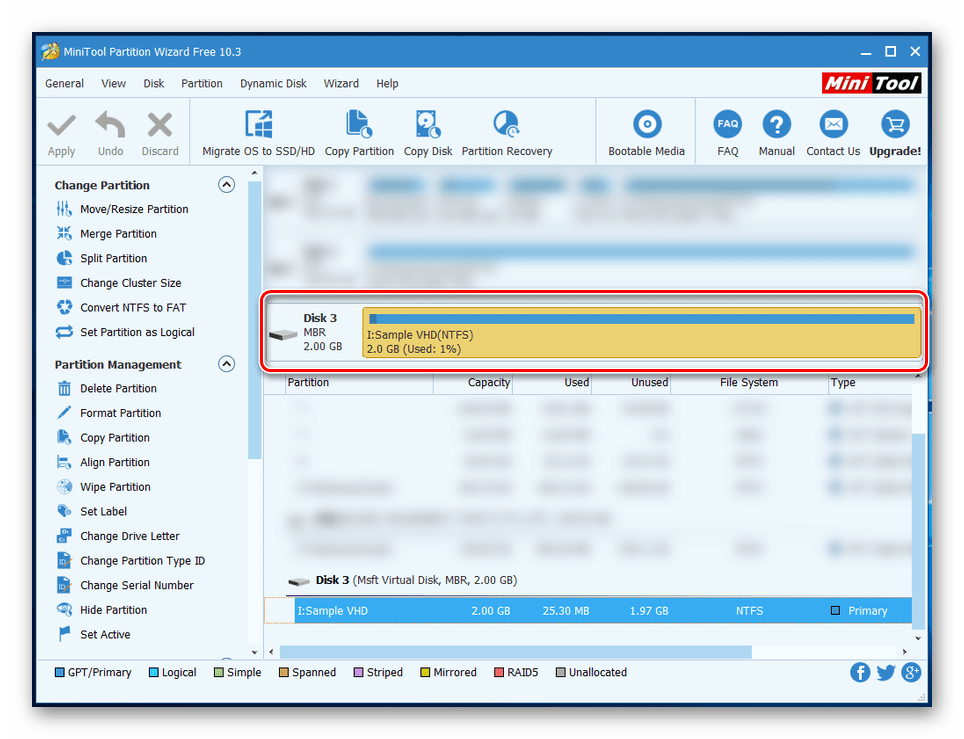Click the horizontal scrollbar in partition list

coord(515,652)
